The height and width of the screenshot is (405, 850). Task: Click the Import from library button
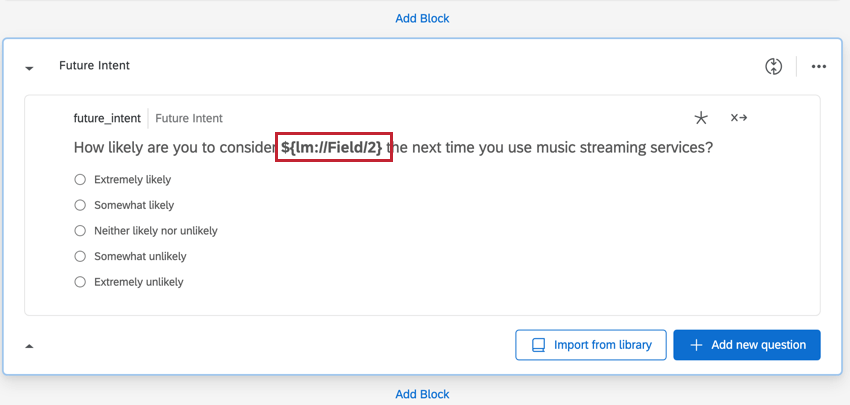590,345
